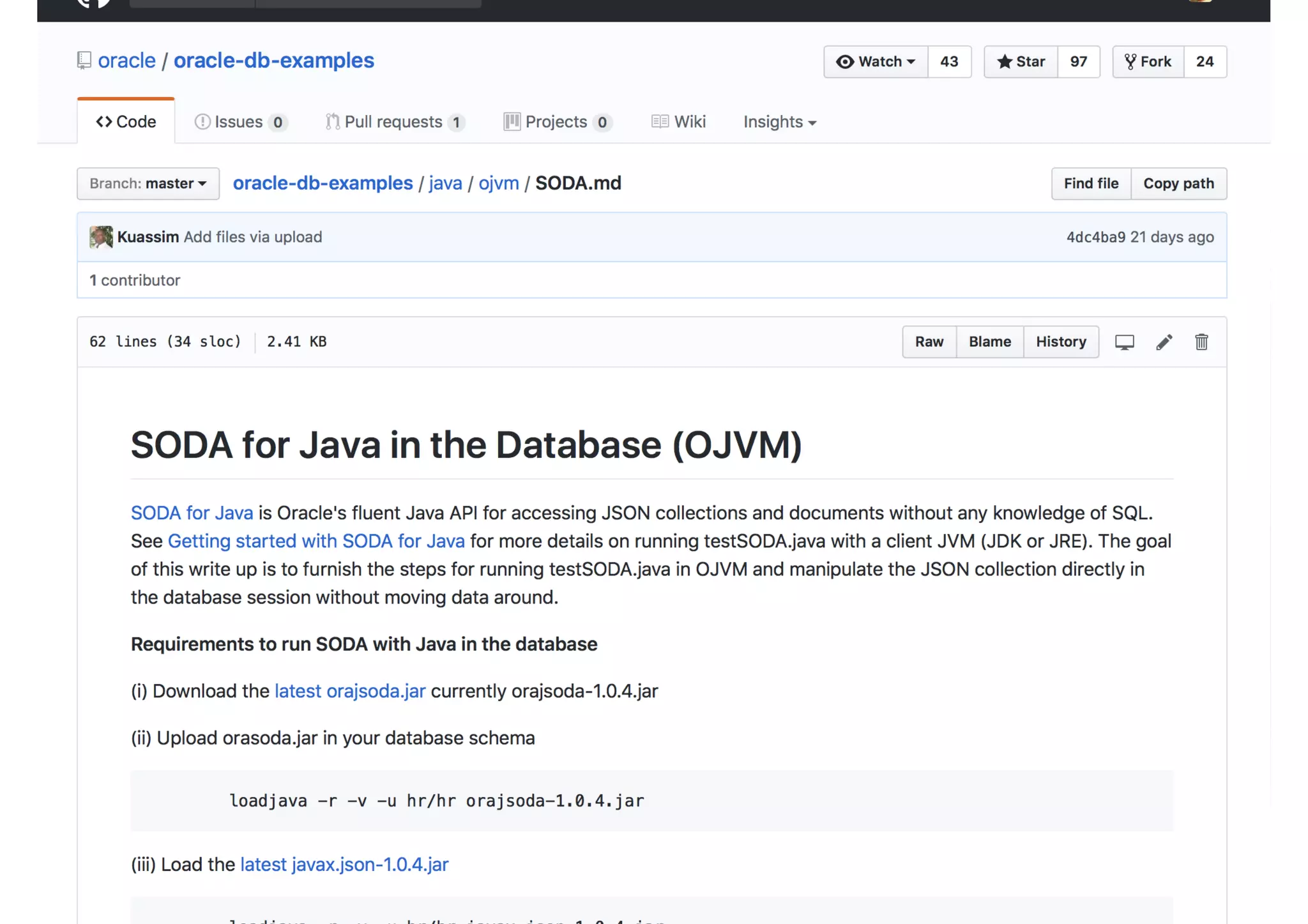Open the Pull requests tab
The height and width of the screenshot is (924, 1308).
point(394,122)
